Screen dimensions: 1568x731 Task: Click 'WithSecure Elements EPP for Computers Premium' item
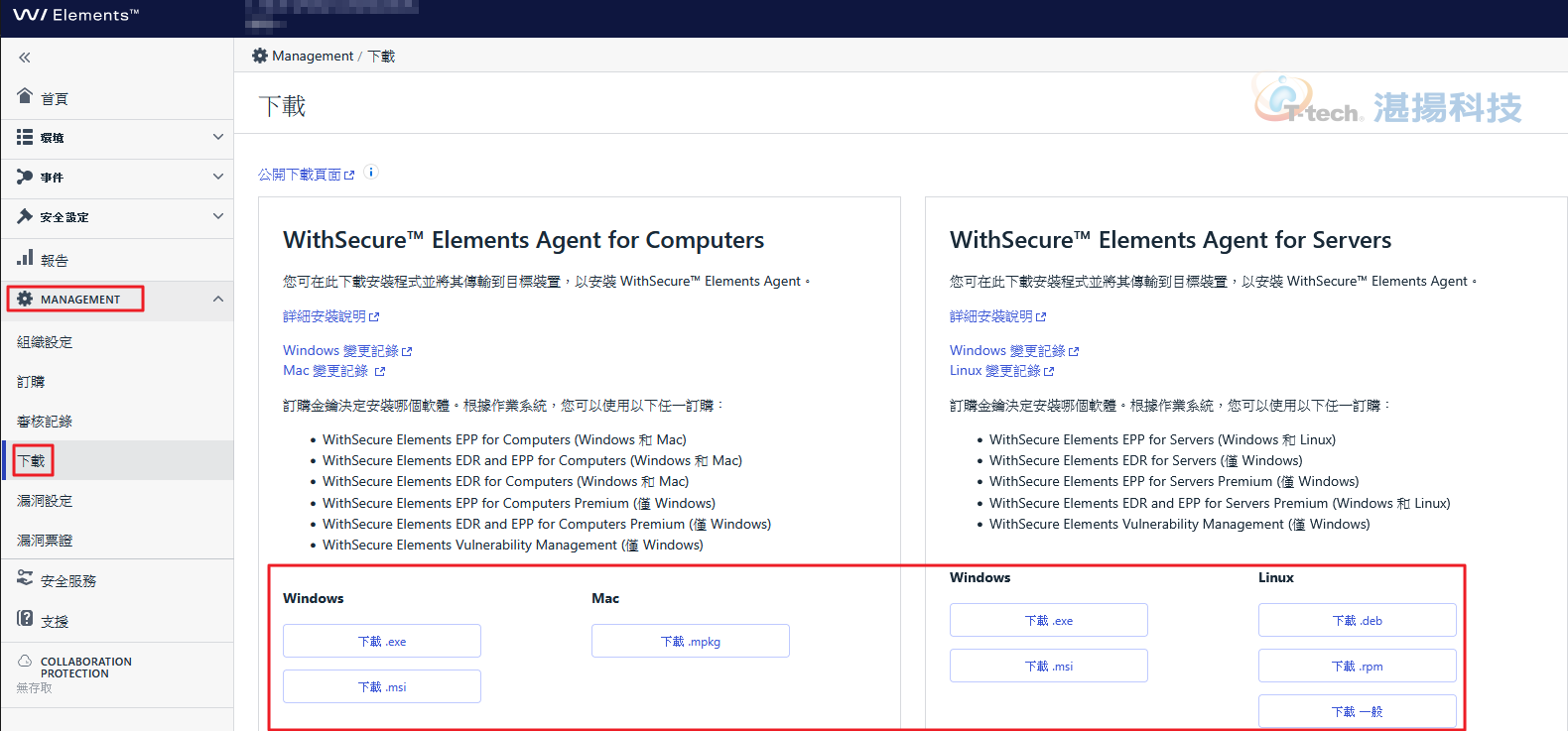point(519,503)
